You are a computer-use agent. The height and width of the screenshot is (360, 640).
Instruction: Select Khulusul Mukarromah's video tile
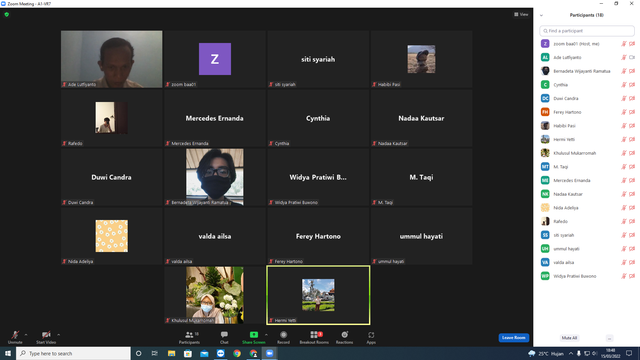[215, 295]
